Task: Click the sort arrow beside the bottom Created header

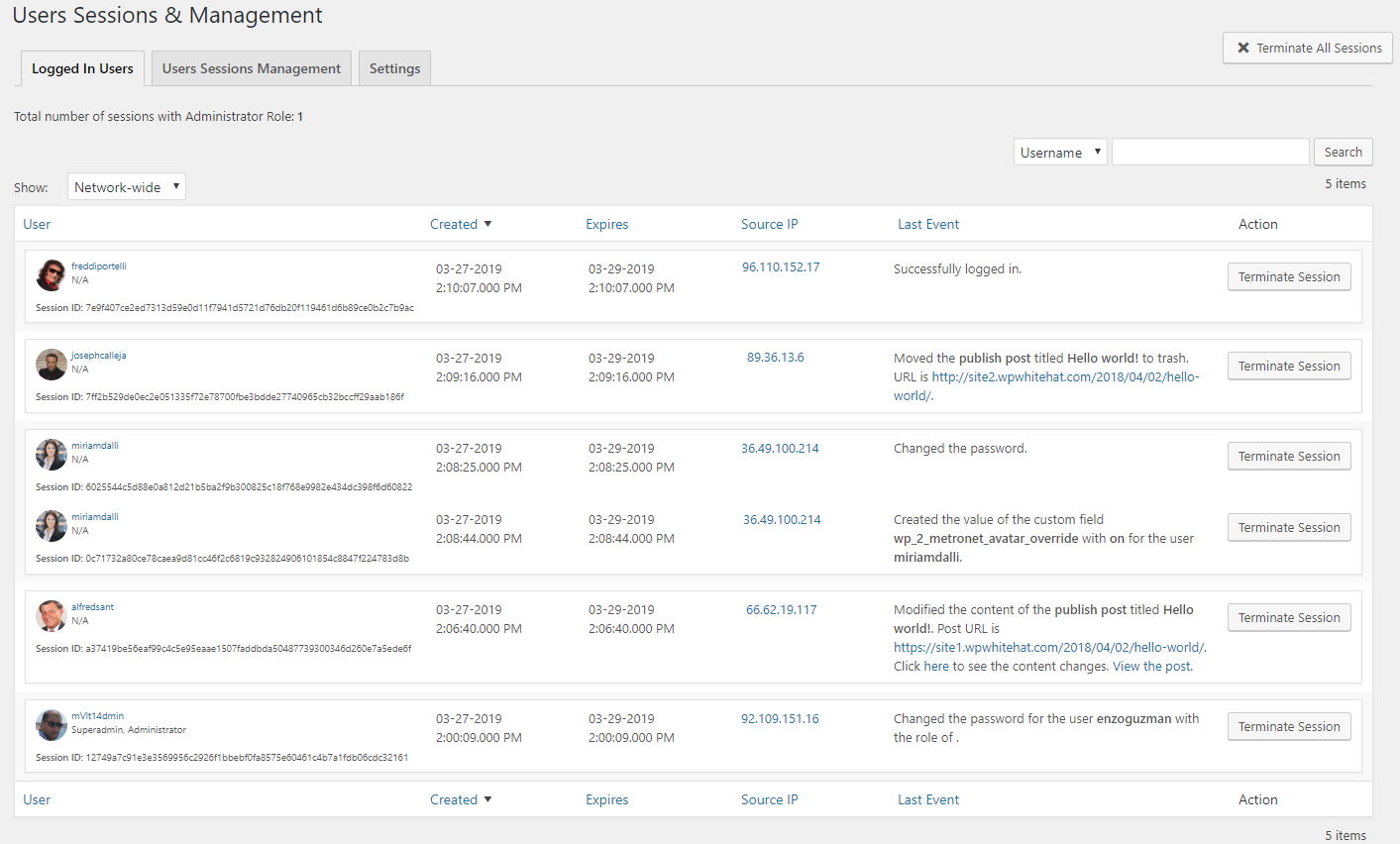Action: point(487,800)
